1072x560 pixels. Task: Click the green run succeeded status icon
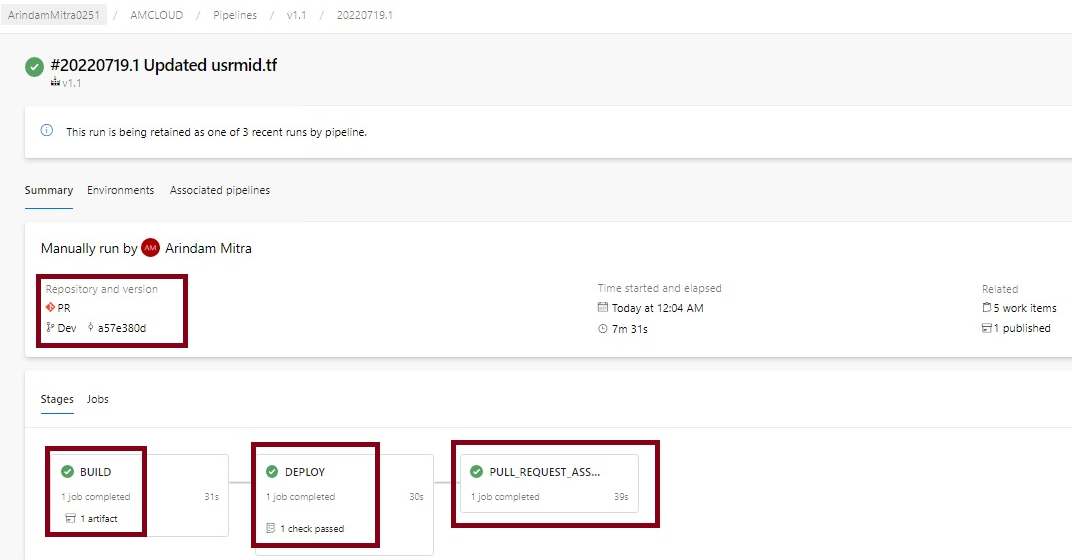pyautogui.click(x=35, y=66)
